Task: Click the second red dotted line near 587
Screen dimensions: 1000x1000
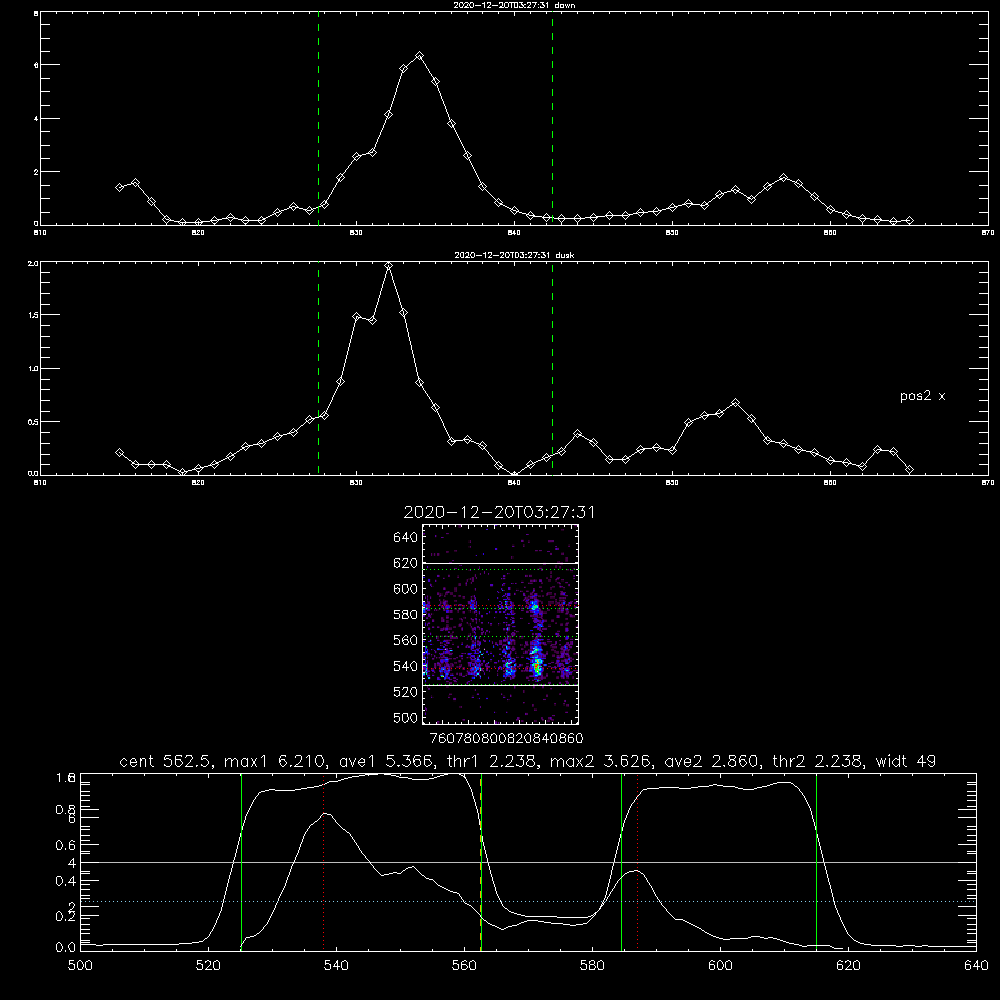Action: tap(637, 862)
